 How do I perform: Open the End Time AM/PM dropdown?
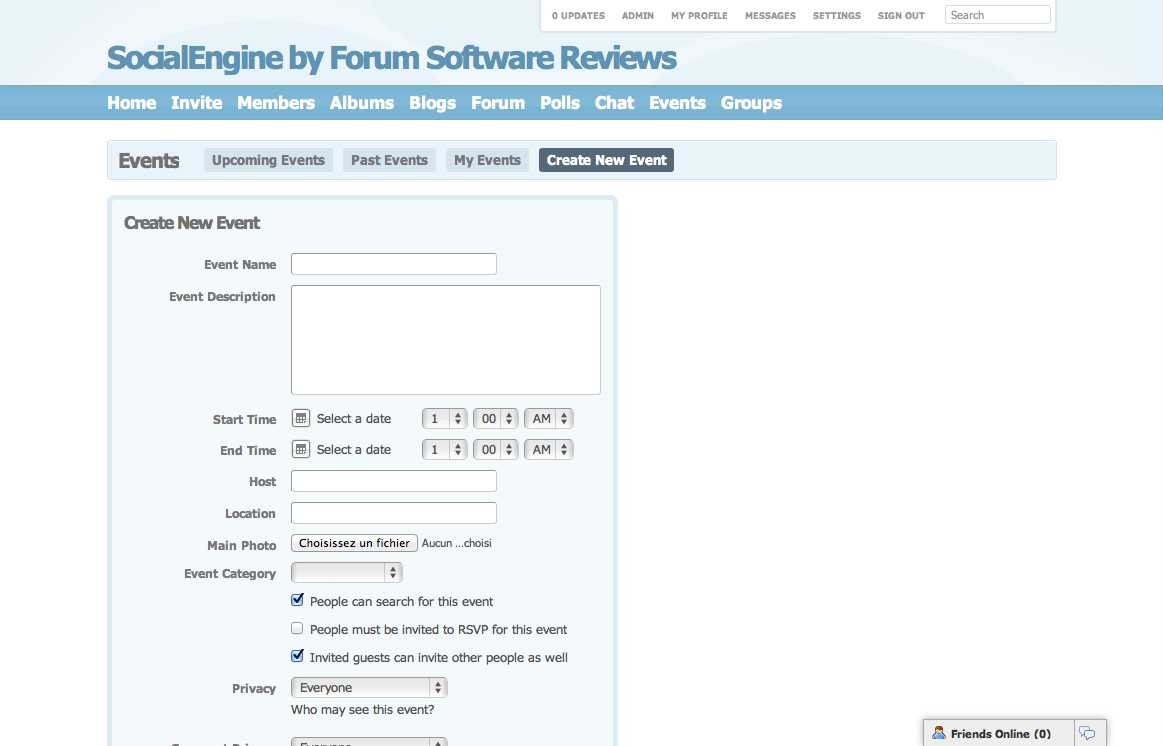click(549, 450)
